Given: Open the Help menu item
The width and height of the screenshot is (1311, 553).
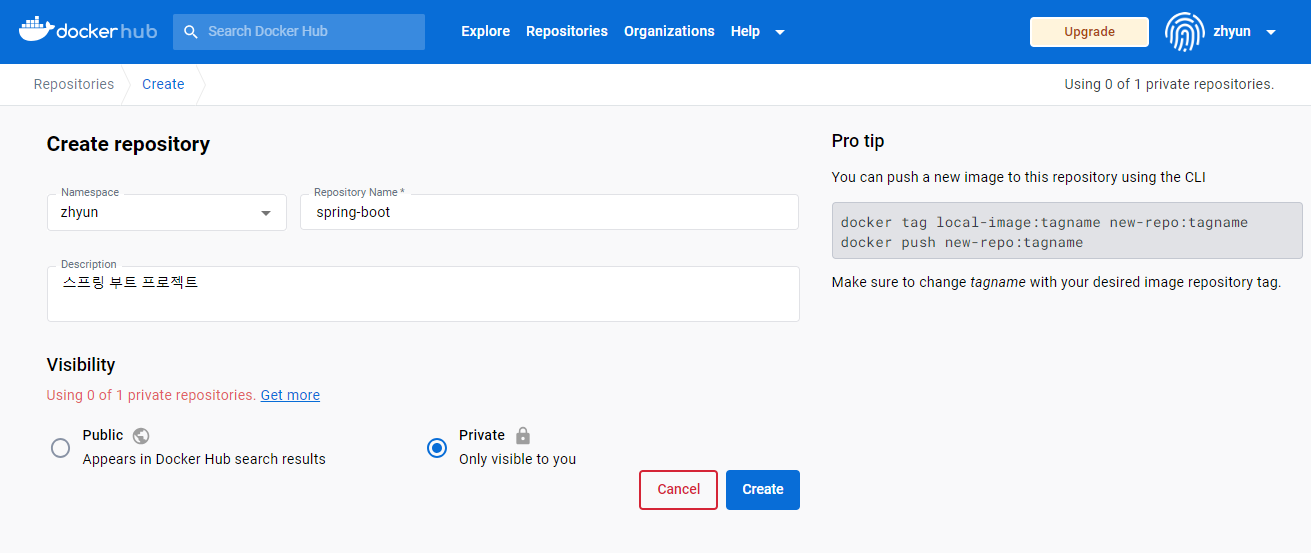Looking at the screenshot, I should coord(745,31).
